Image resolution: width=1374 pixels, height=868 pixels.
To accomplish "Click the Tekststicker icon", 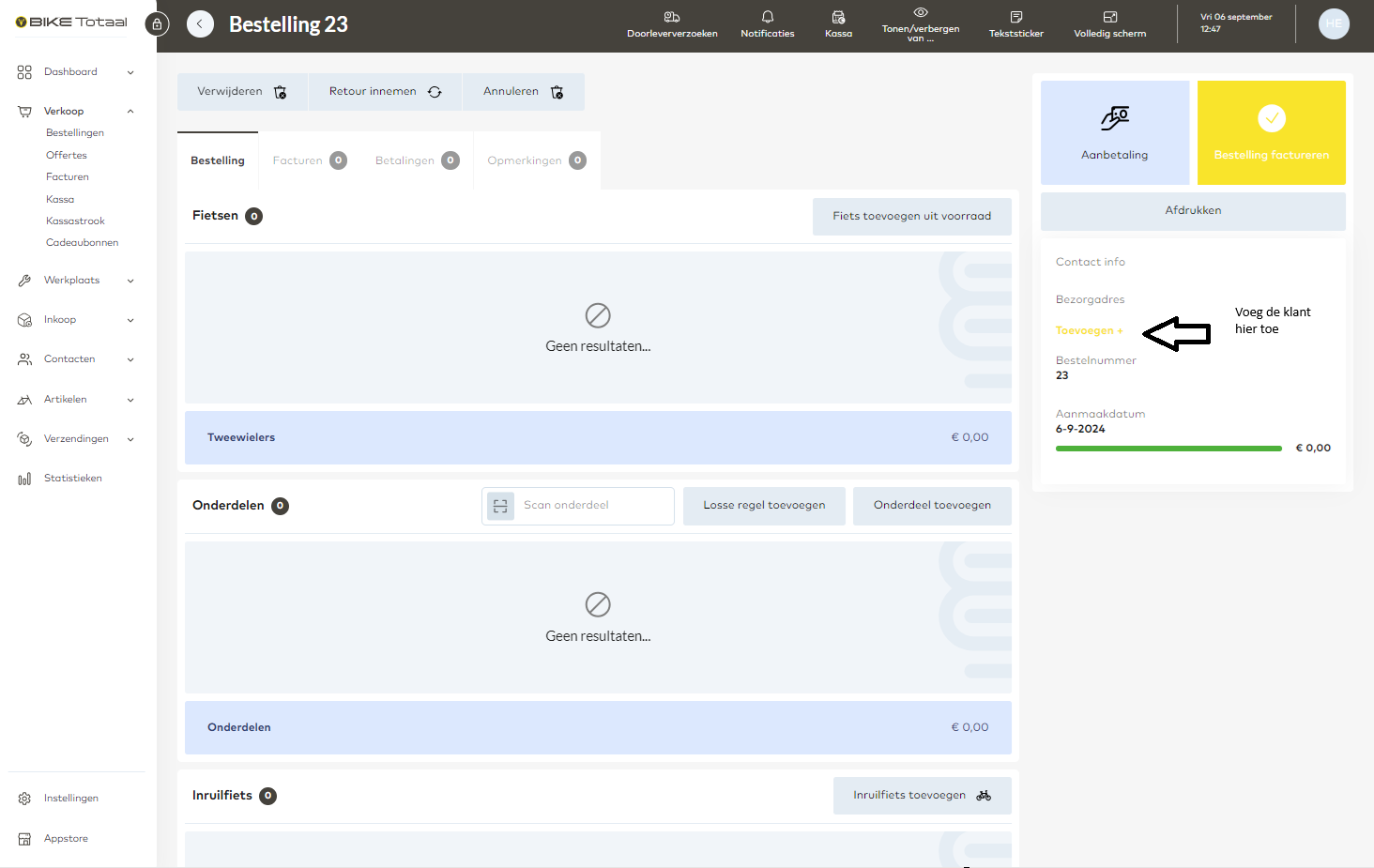I will pyautogui.click(x=1015, y=24).
